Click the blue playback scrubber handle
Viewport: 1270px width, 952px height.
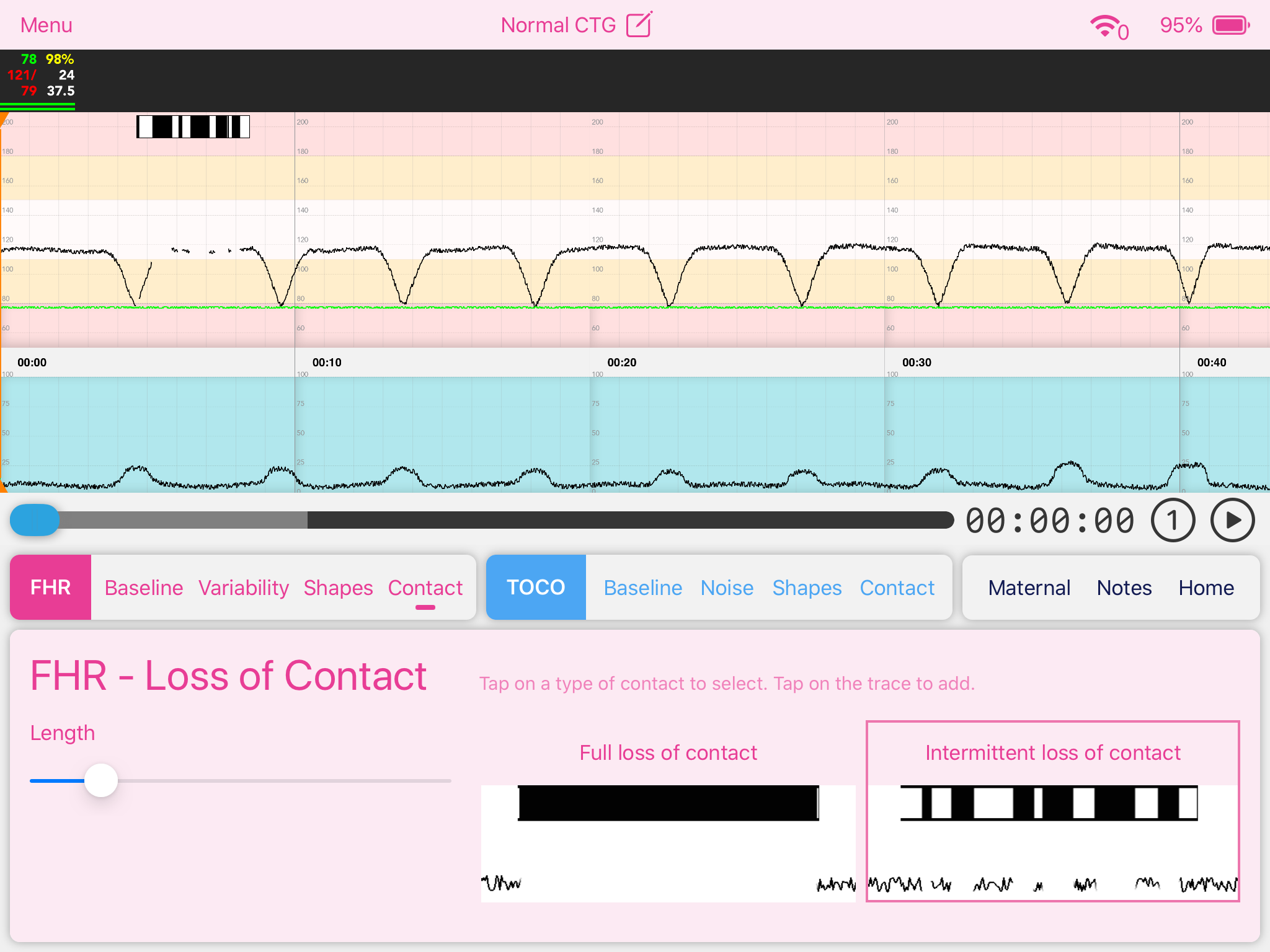tap(35, 520)
